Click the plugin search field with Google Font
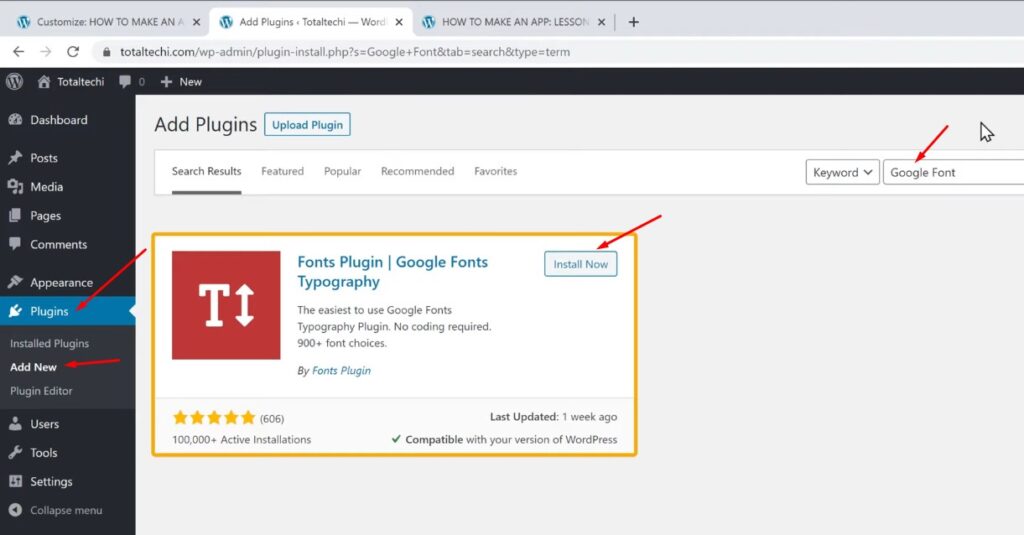The height and width of the screenshot is (535, 1024). 953,172
